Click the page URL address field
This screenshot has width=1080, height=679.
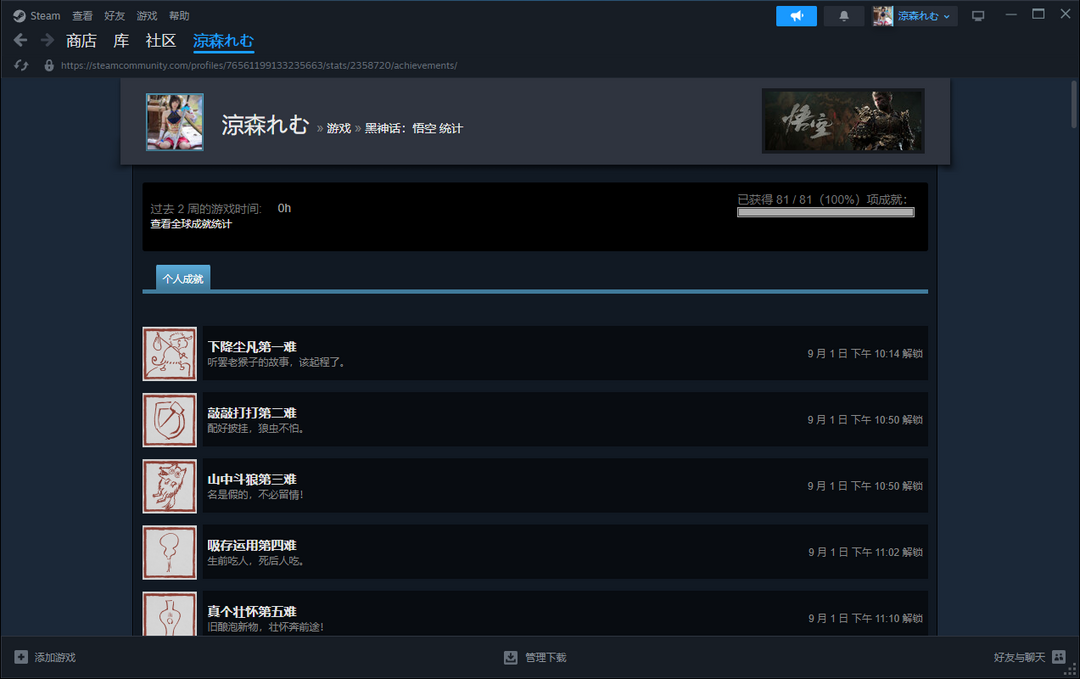(259, 65)
